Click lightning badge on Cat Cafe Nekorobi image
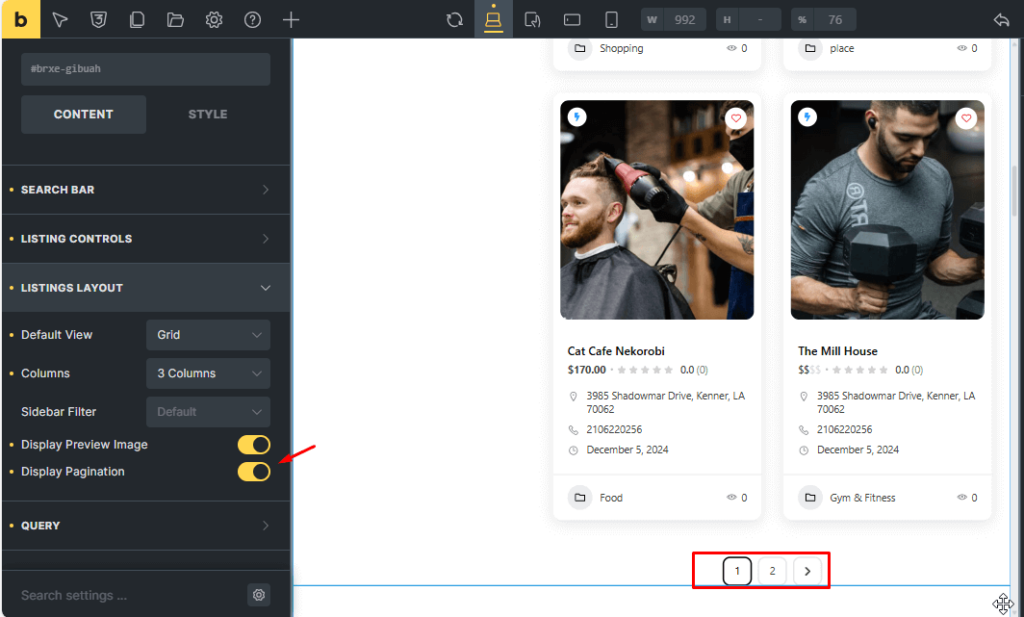This screenshot has width=1024, height=617. (577, 117)
